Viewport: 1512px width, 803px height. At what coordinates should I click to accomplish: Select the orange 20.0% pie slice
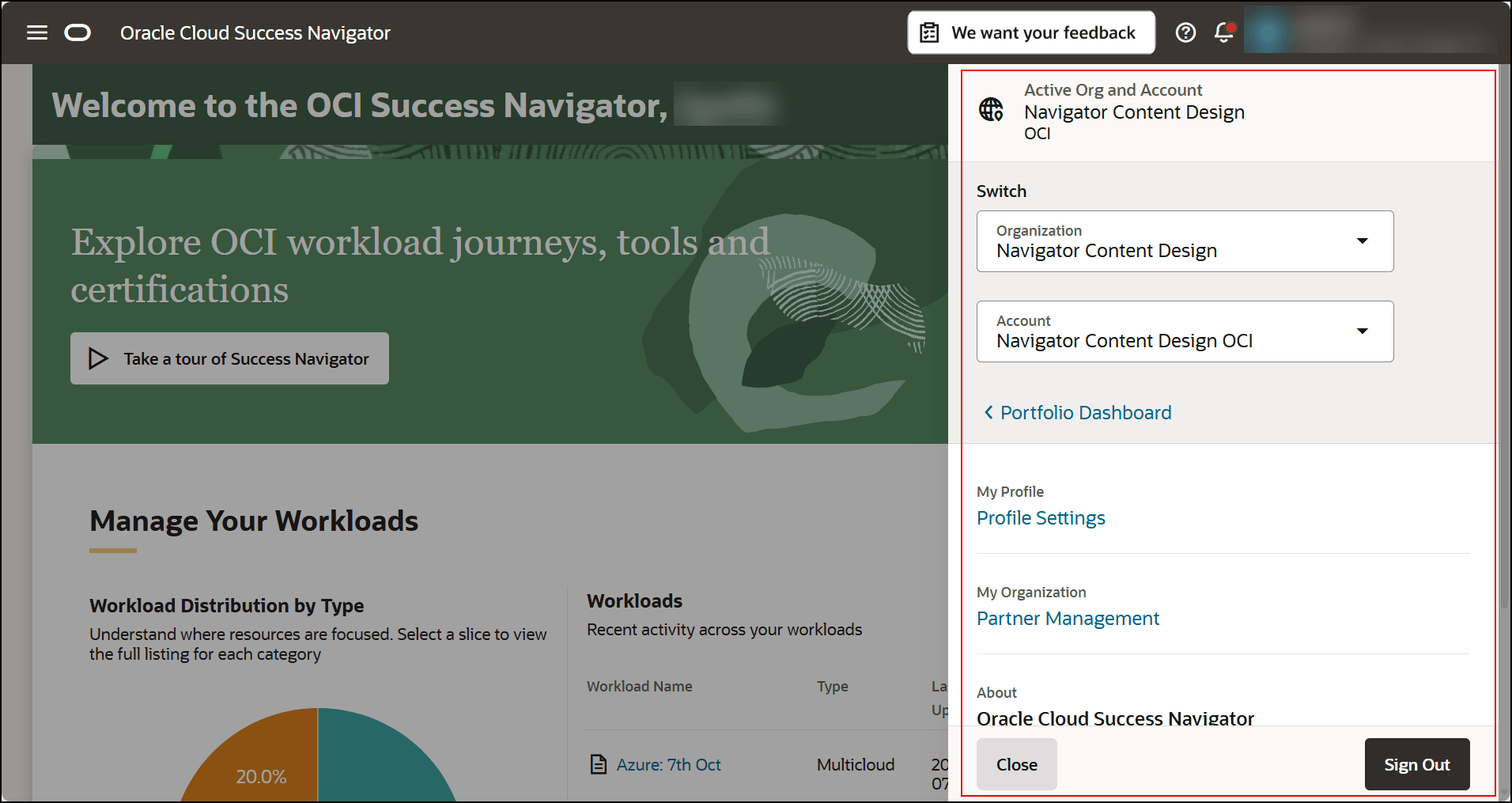pyautogui.click(x=261, y=763)
